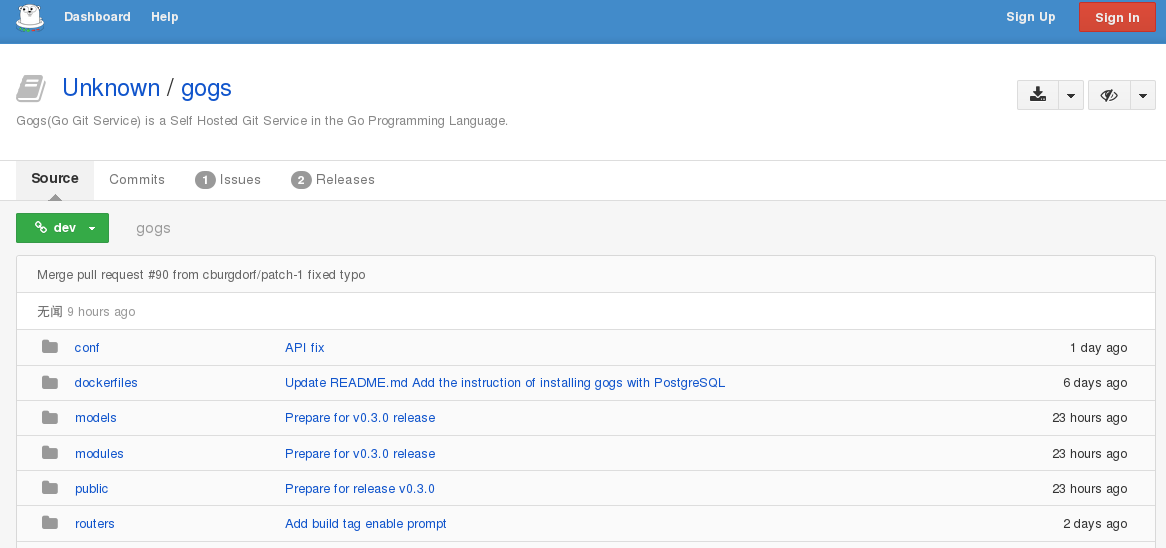This screenshot has height=548, width=1166.
Task: Click the dockerfiles folder icon
Action: click(x=50, y=382)
